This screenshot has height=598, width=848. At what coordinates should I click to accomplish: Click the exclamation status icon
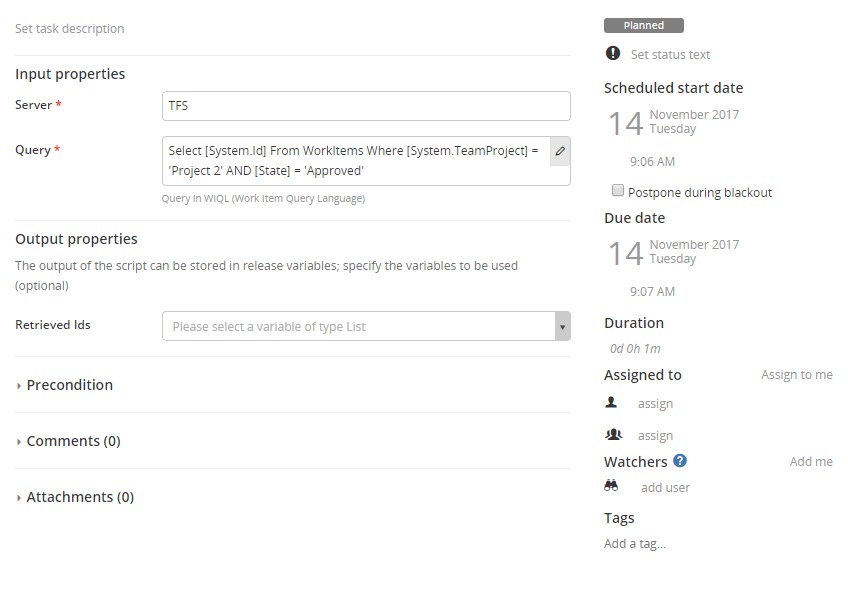point(613,54)
